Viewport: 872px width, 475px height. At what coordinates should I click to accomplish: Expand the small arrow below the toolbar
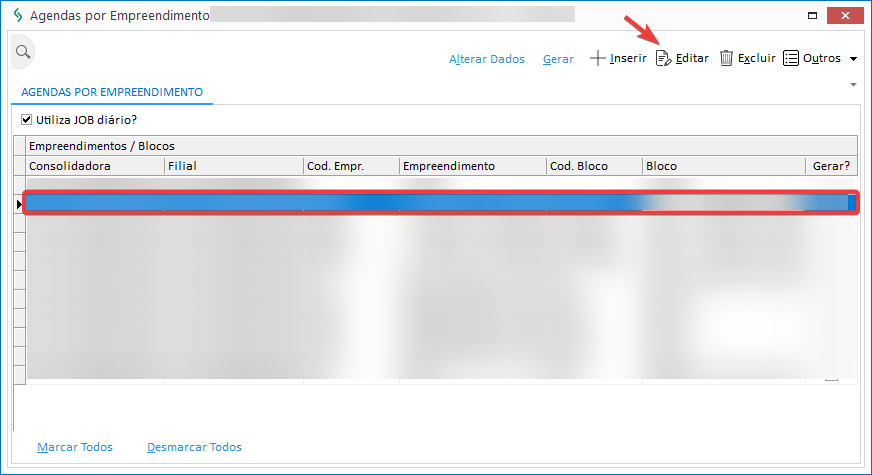coord(853,85)
